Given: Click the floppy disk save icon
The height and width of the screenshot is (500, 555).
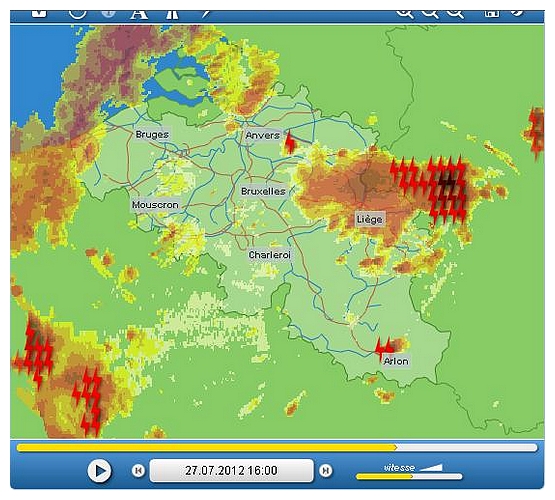Looking at the screenshot, I should tap(492, 13).
